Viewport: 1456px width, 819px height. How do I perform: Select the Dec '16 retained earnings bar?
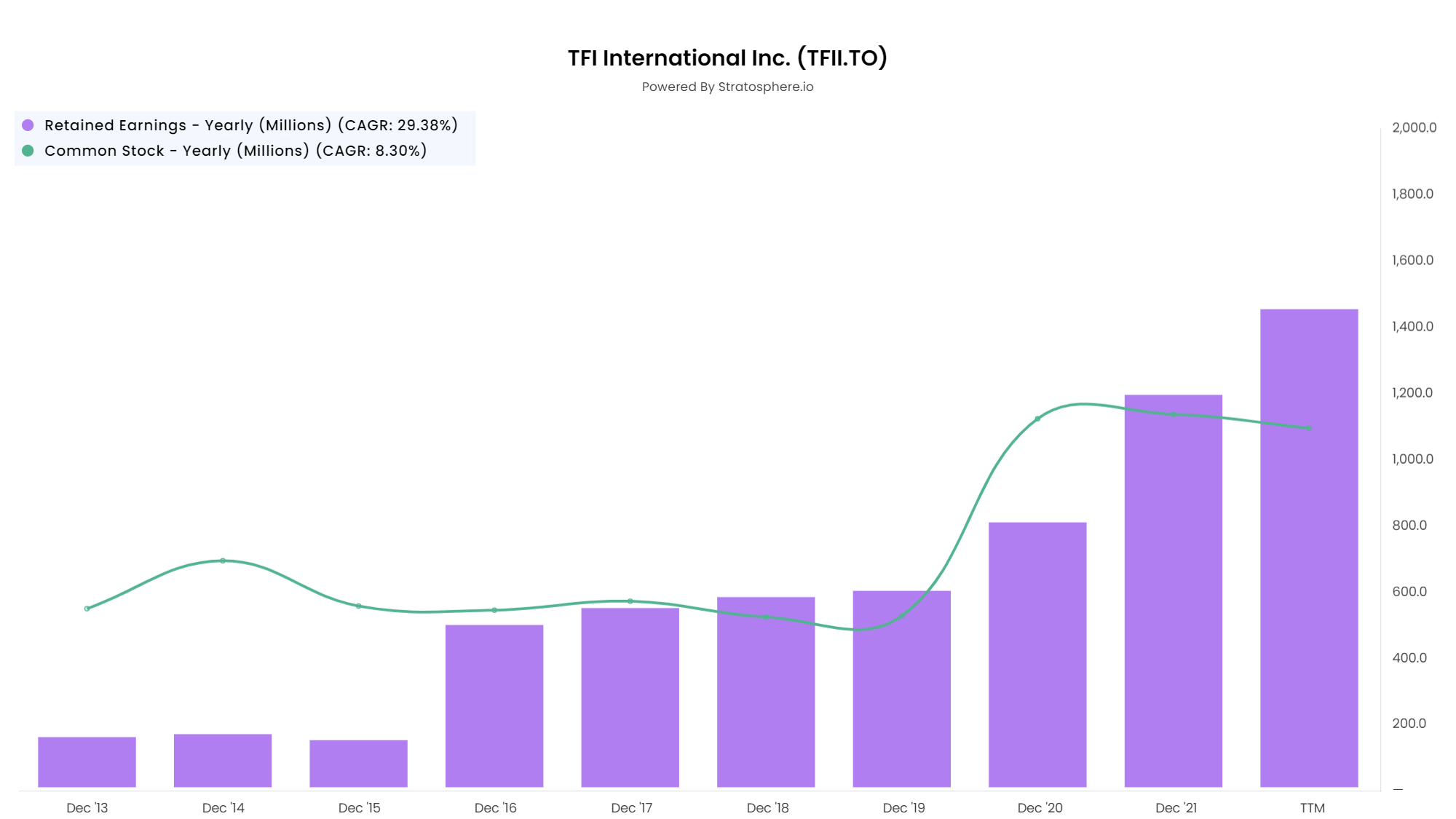click(494, 706)
